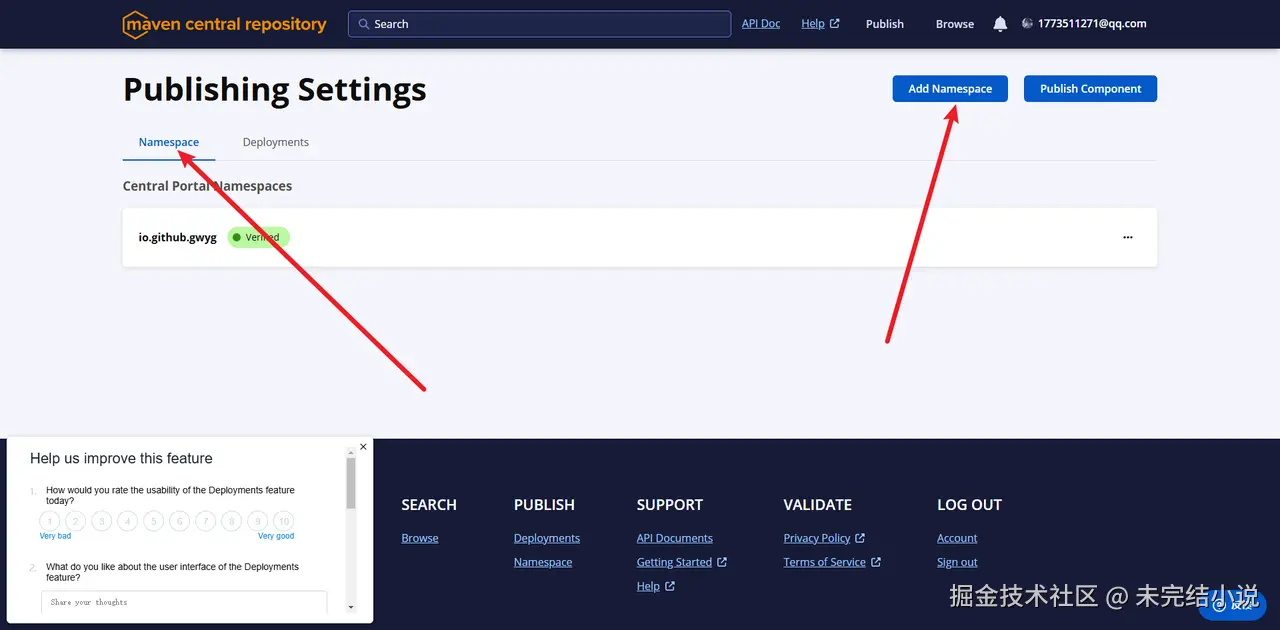This screenshot has height=630, width=1280.
Task: Click the Share your thoughts text box
Action: 184,602
